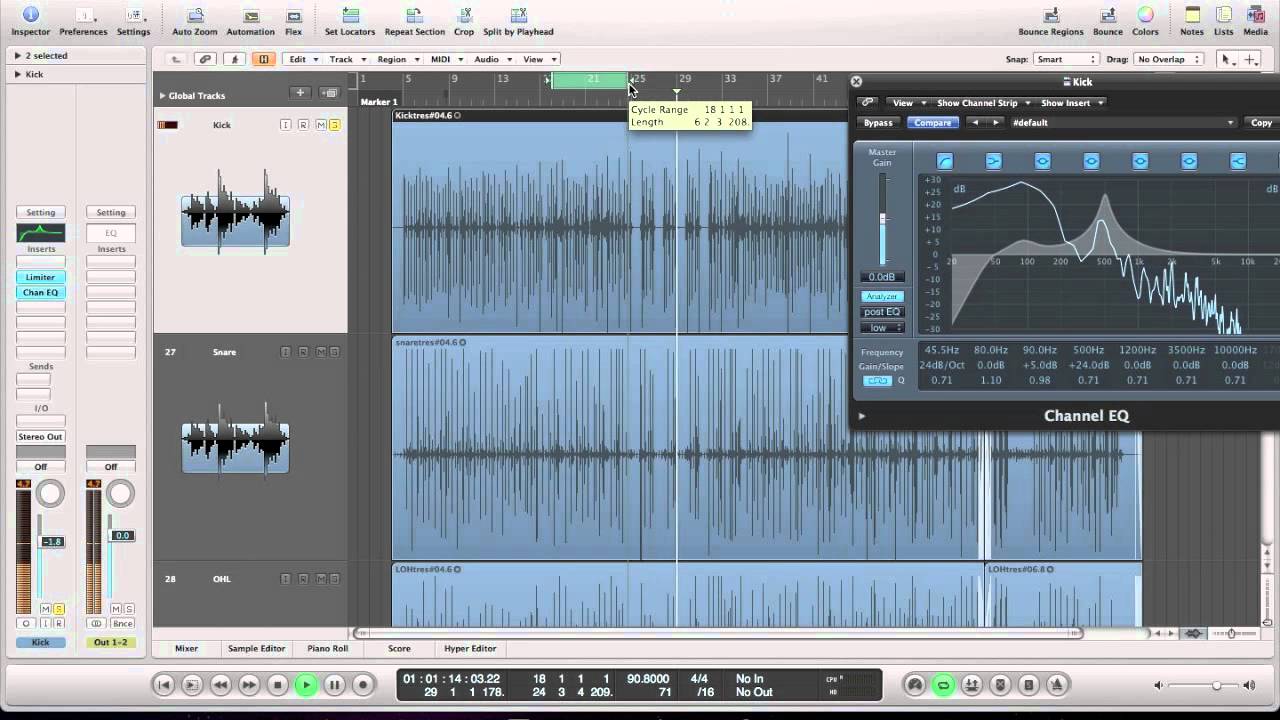Toggle Solo on the Kick track header
The width and height of the screenshot is (1280, 720).
[334, 125]
